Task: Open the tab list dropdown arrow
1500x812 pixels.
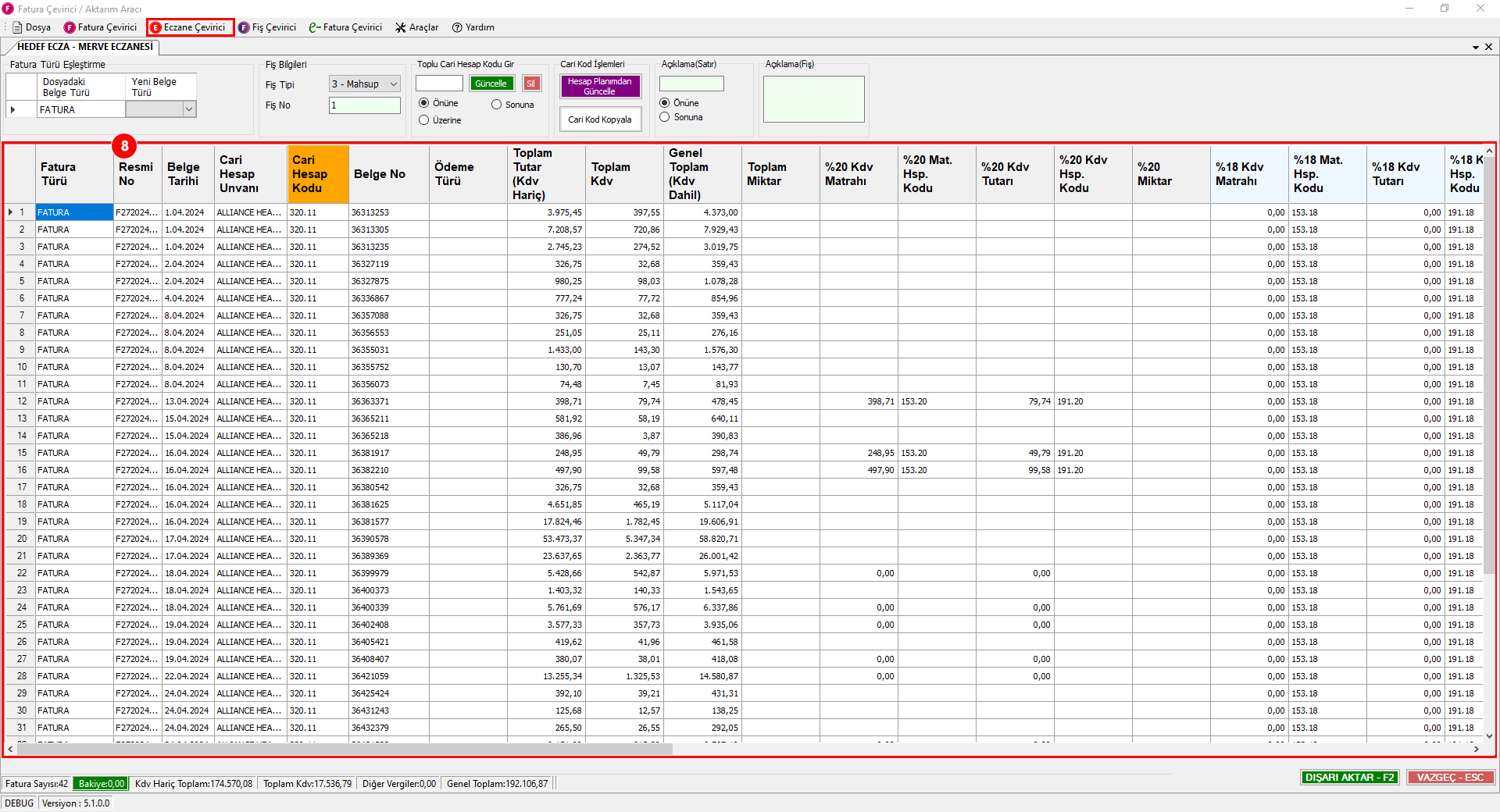Action: (x=1476, y=48)
